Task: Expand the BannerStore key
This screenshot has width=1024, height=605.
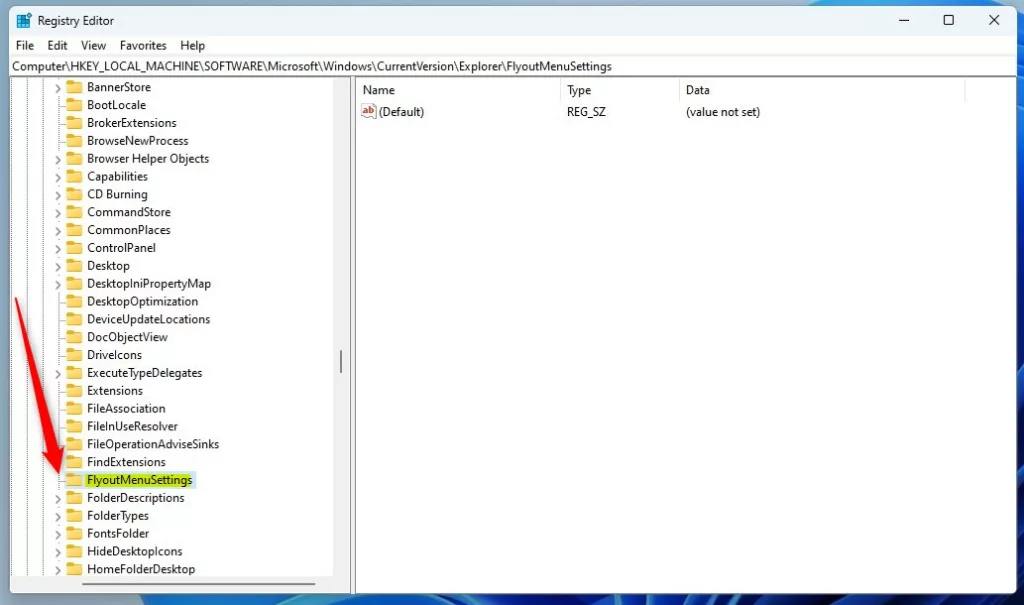Action: 57,88
